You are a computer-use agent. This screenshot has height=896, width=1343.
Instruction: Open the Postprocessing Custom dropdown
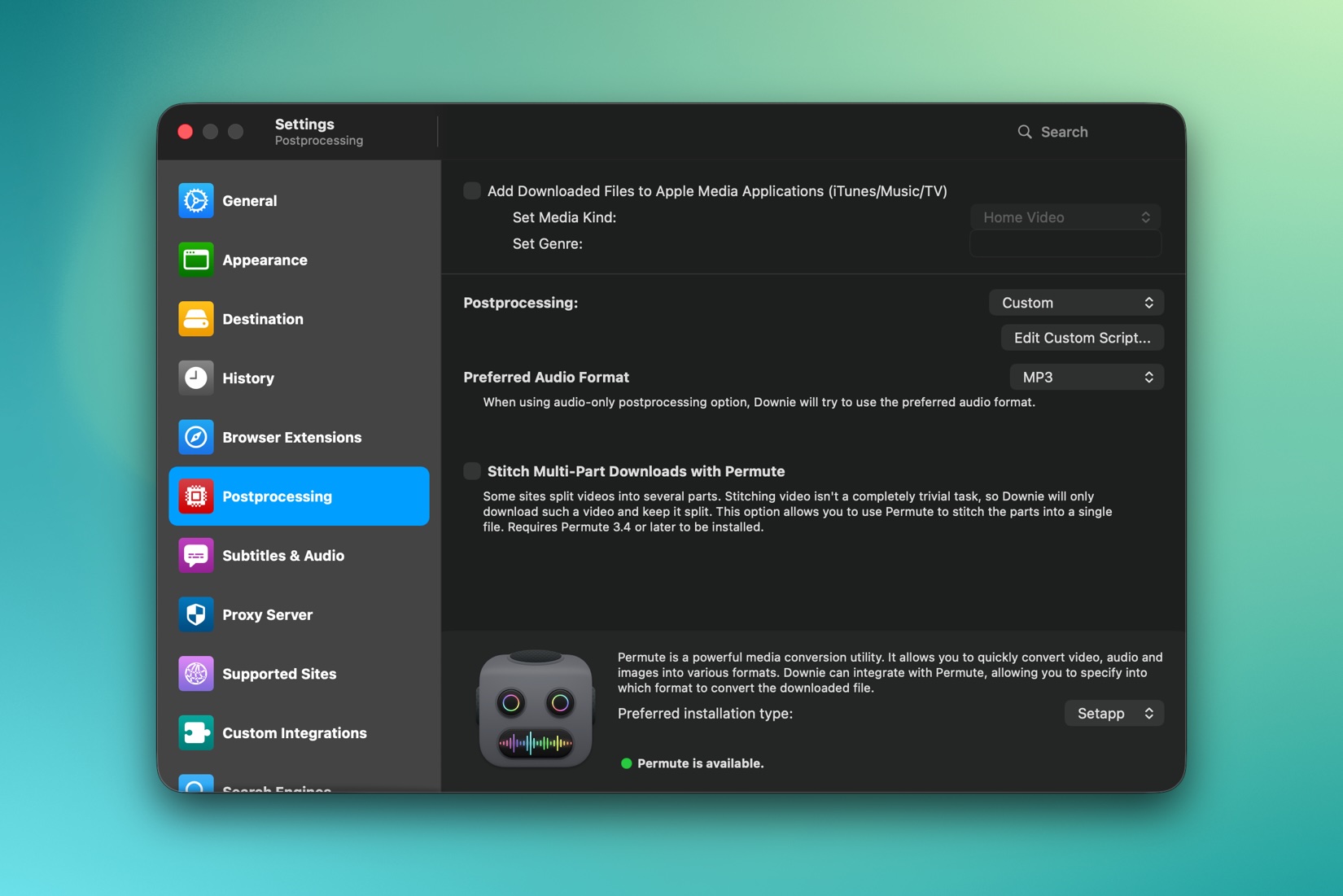pyautogui.click(x=1076, y=303)
